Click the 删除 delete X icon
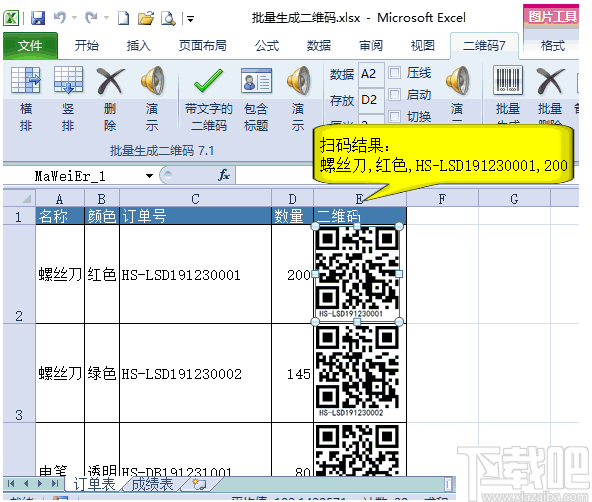Image resolution: width=592 pixels, height=502 pixels. point(110,80)
